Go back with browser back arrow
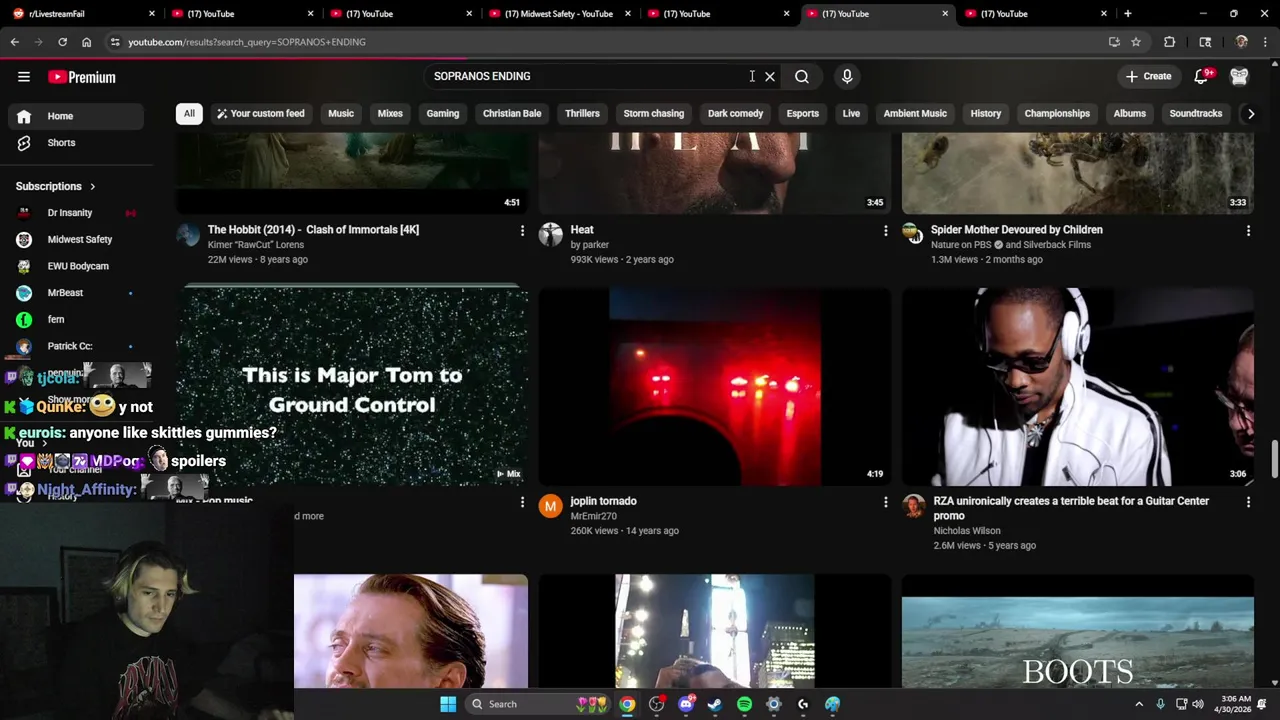Viewport: 1280px width, 720px height. 15,42
